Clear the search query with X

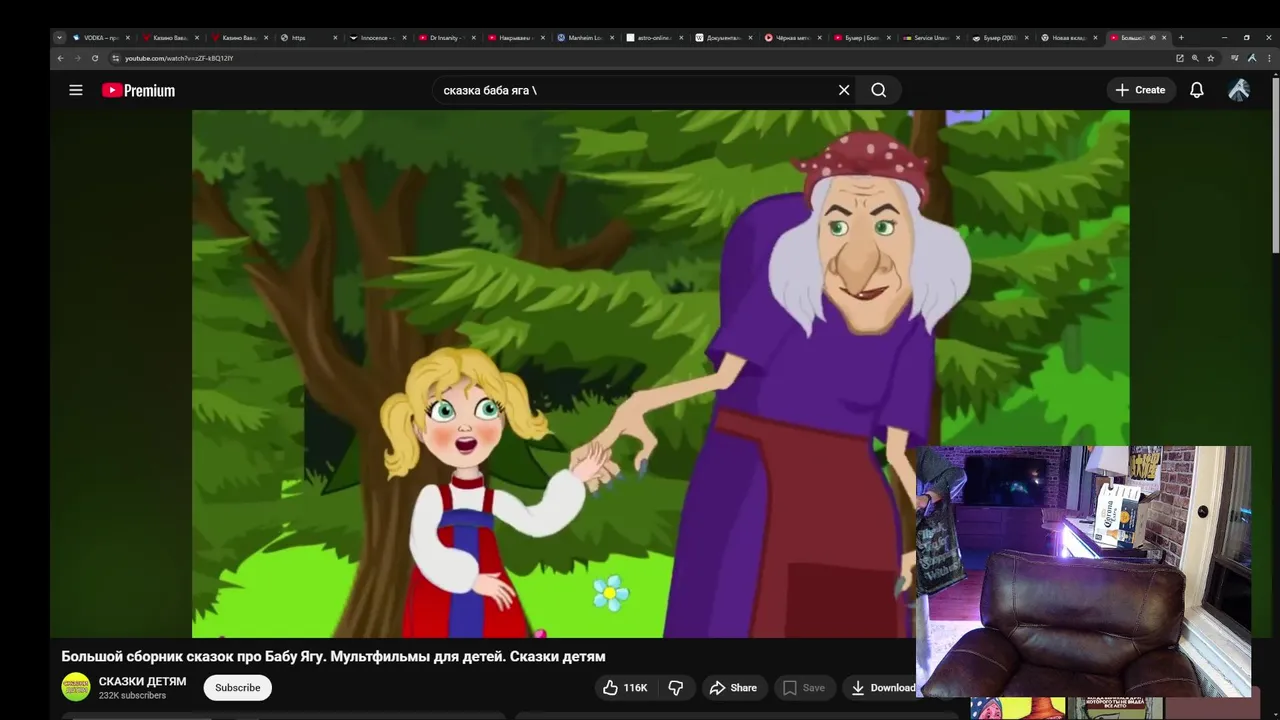point(844,90)
